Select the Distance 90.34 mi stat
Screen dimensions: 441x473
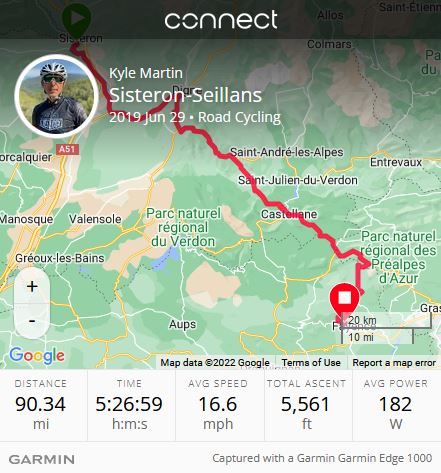point(41,405)
